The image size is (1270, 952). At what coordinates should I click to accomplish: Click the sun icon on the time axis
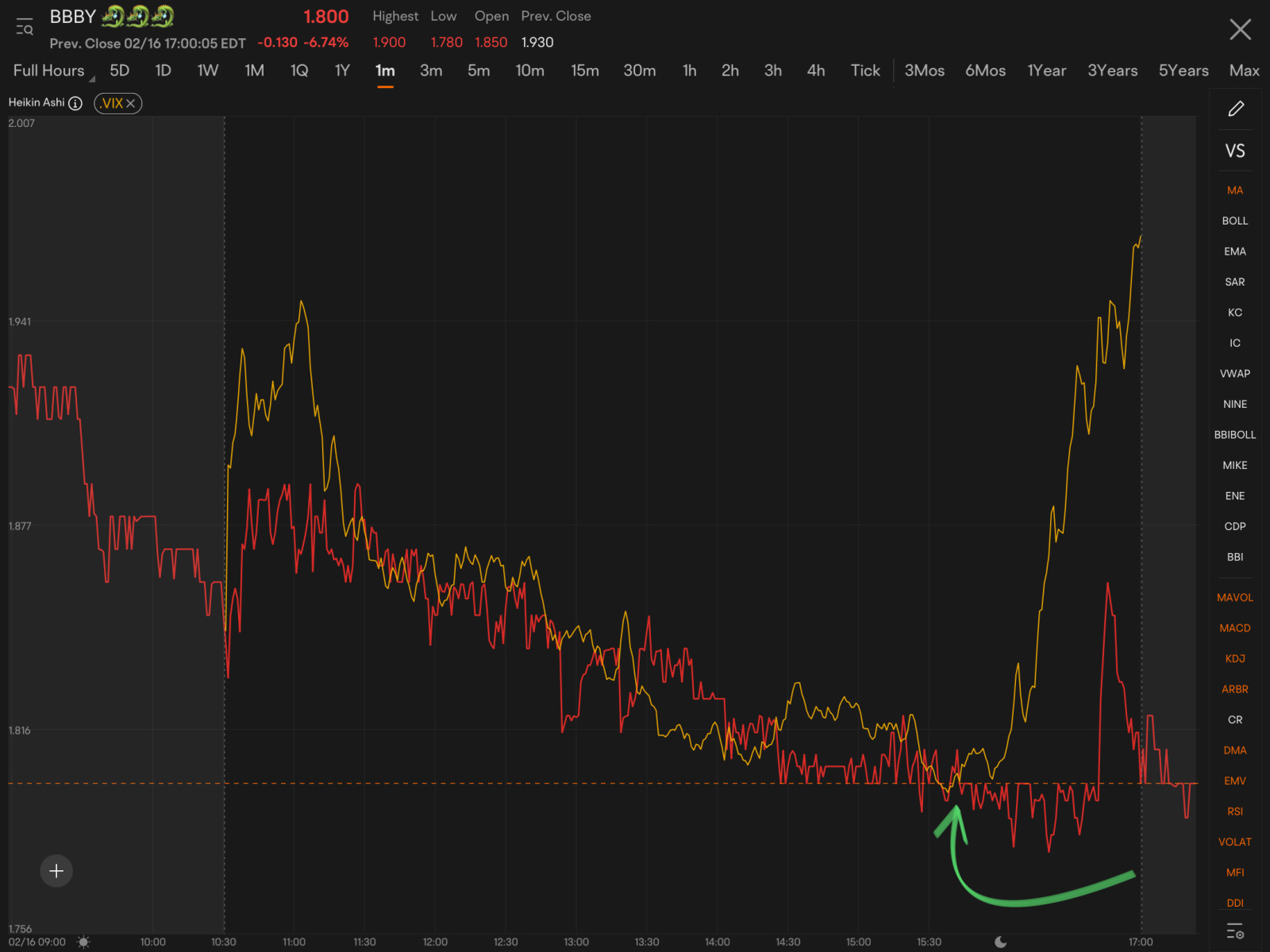tap(83, 942)
